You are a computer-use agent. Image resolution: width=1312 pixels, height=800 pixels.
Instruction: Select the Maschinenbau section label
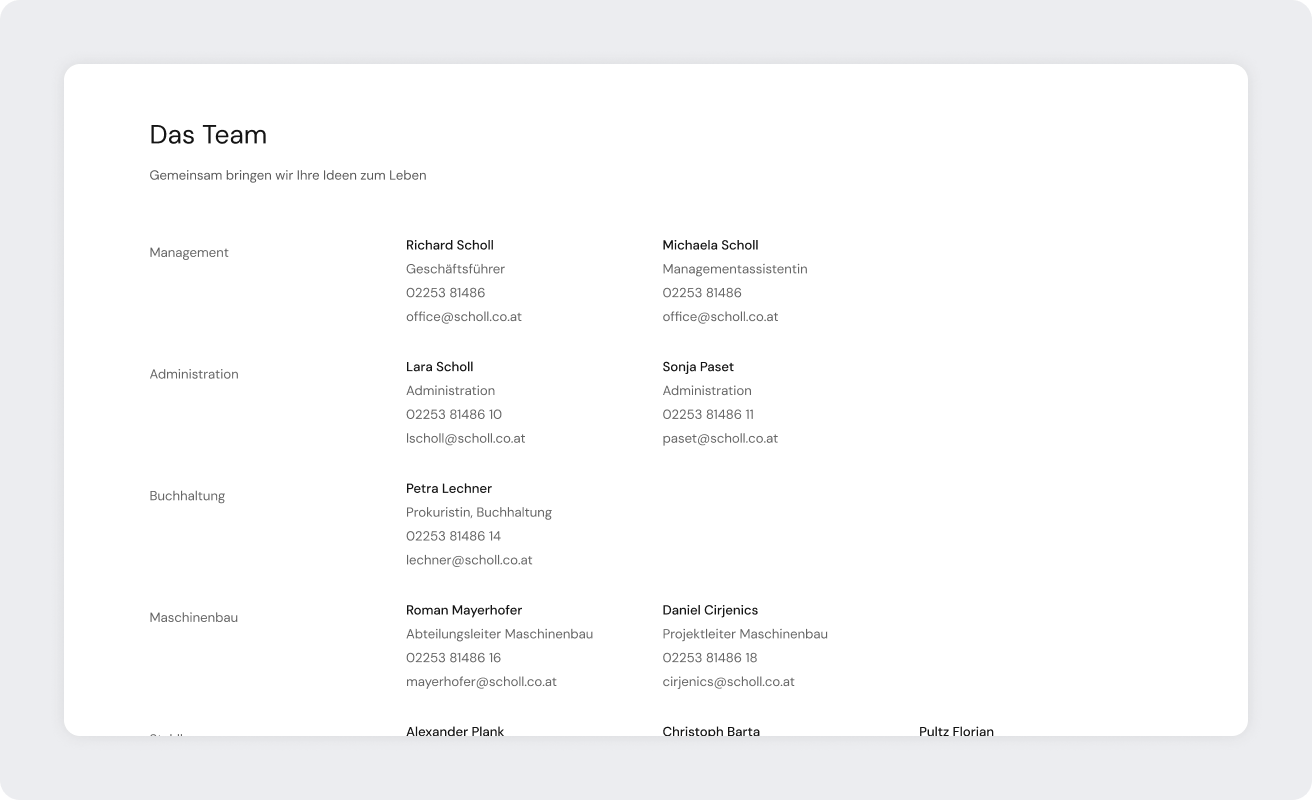(193, 618)
